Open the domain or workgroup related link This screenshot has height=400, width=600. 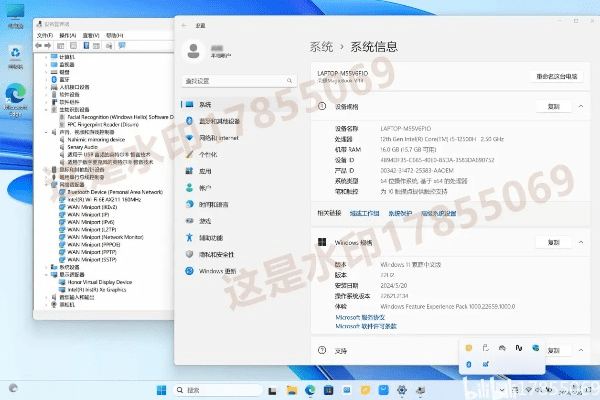coord(364,213)
